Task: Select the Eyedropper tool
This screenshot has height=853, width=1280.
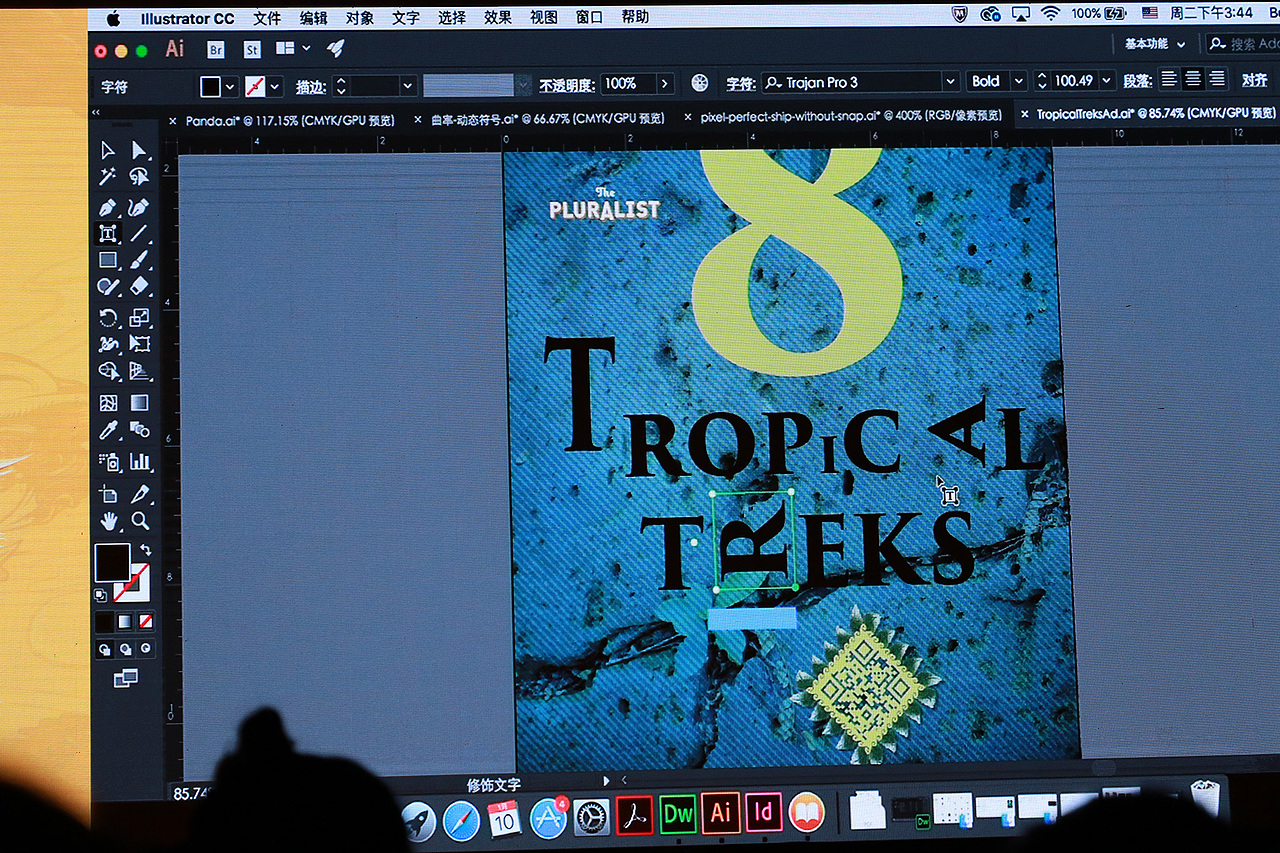Action: click(108, 430)
